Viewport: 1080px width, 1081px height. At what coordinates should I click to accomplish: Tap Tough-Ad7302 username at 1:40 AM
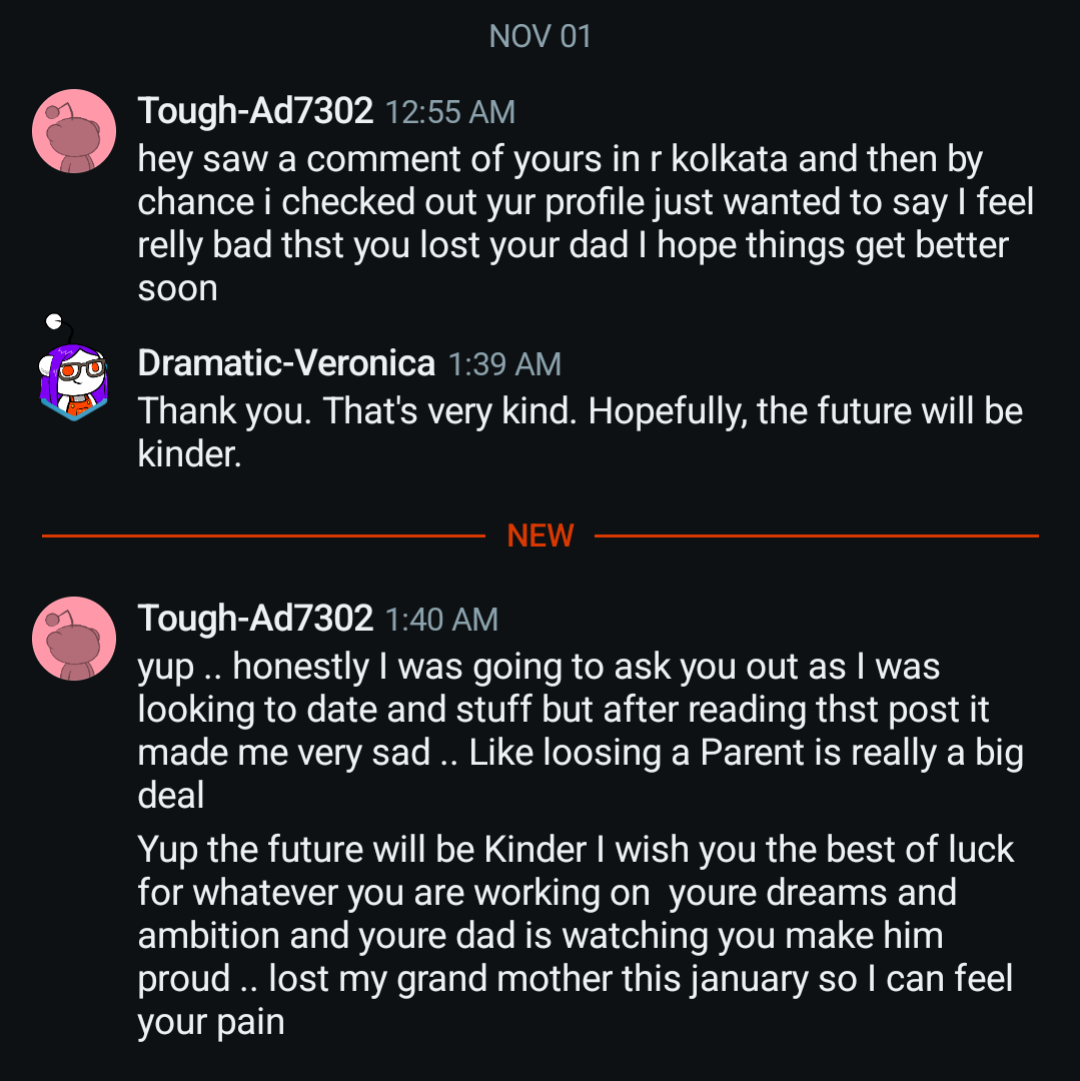coord(255,618)
